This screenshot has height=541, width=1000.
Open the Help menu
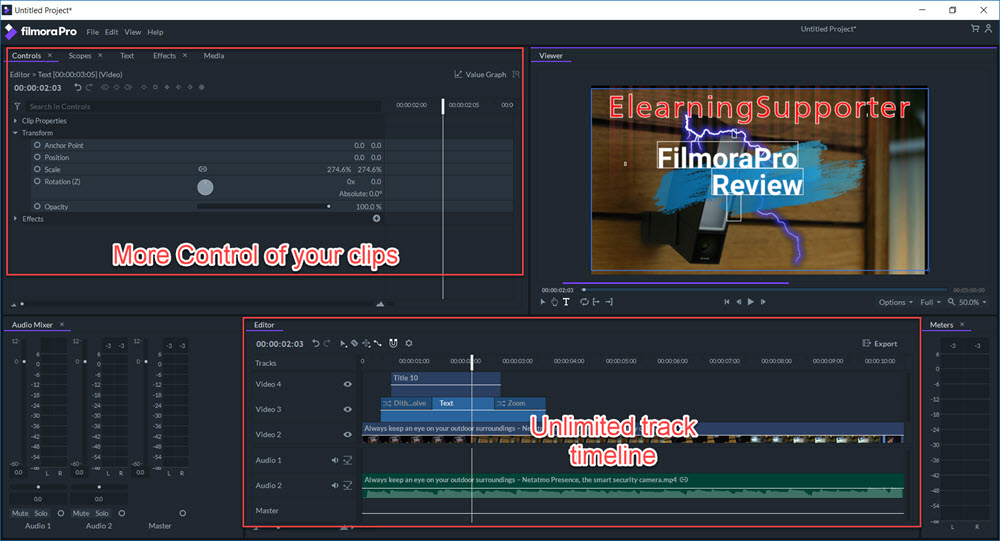156,32
